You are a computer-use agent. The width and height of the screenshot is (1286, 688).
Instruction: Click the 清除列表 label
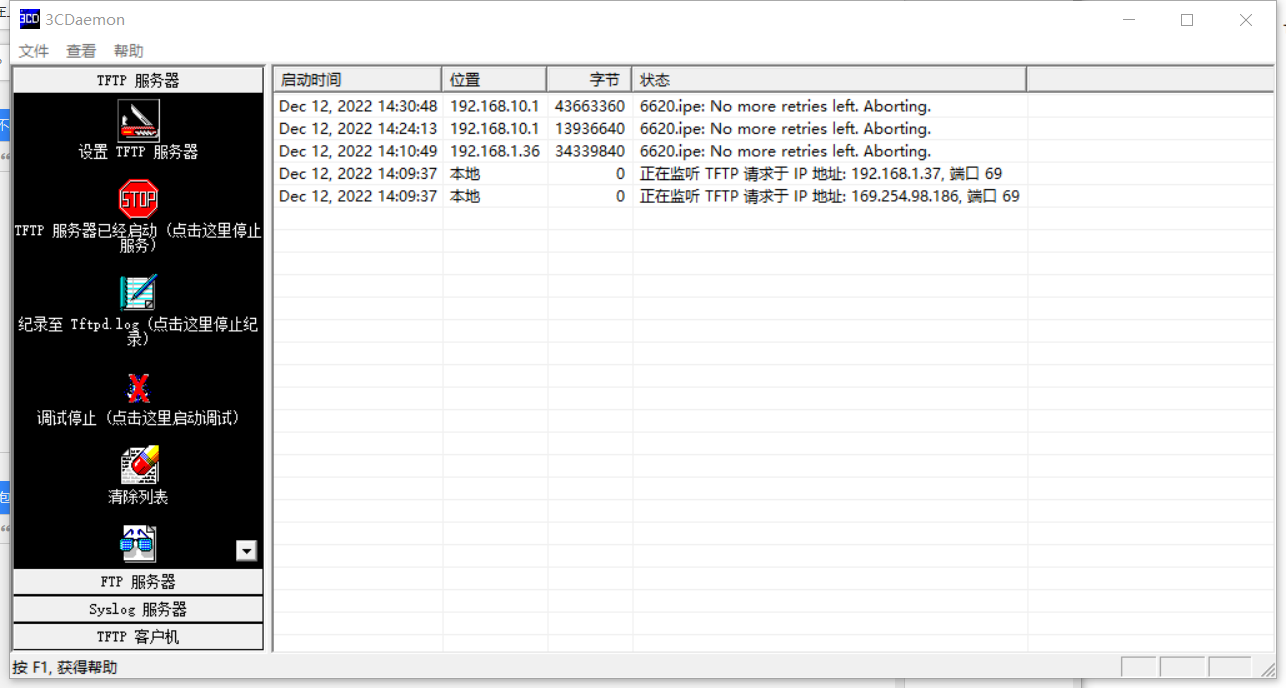pos(138,497)
